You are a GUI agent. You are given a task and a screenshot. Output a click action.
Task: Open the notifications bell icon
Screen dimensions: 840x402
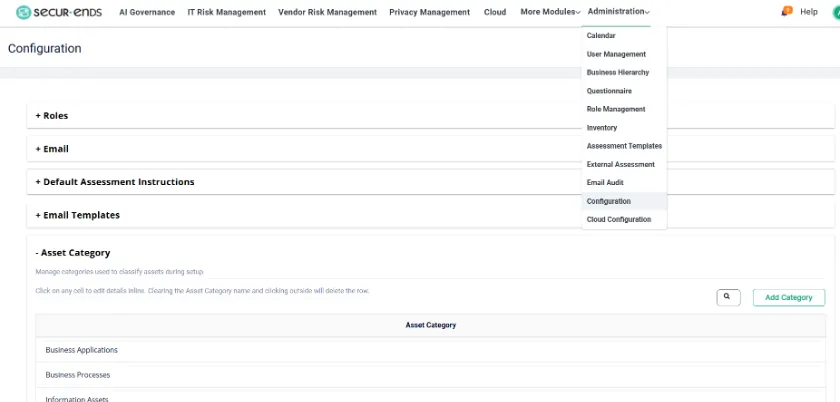(x=786, y=11)
